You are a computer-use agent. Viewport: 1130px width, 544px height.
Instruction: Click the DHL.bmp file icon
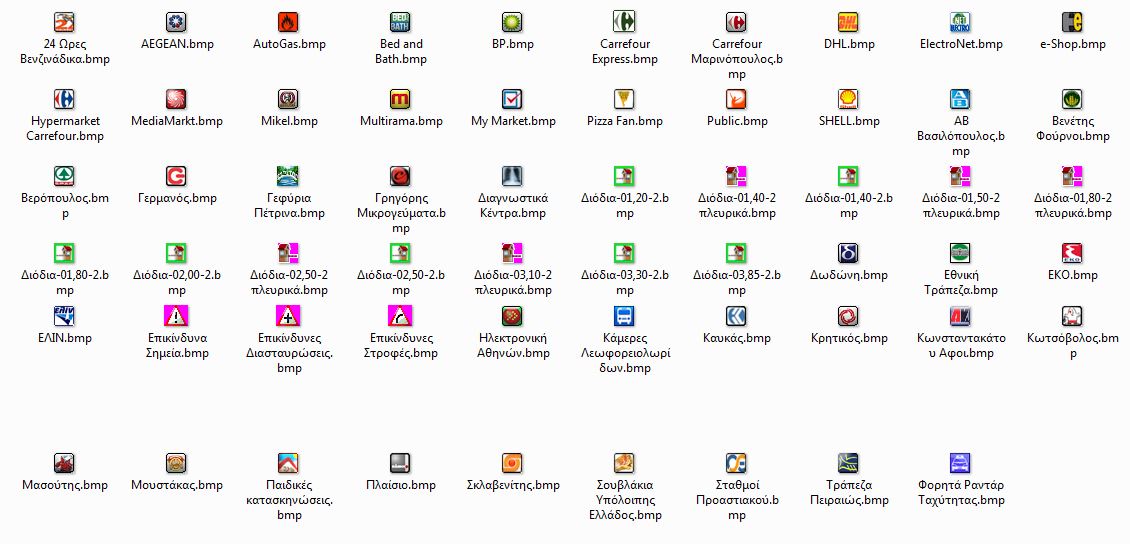[848, 22]
